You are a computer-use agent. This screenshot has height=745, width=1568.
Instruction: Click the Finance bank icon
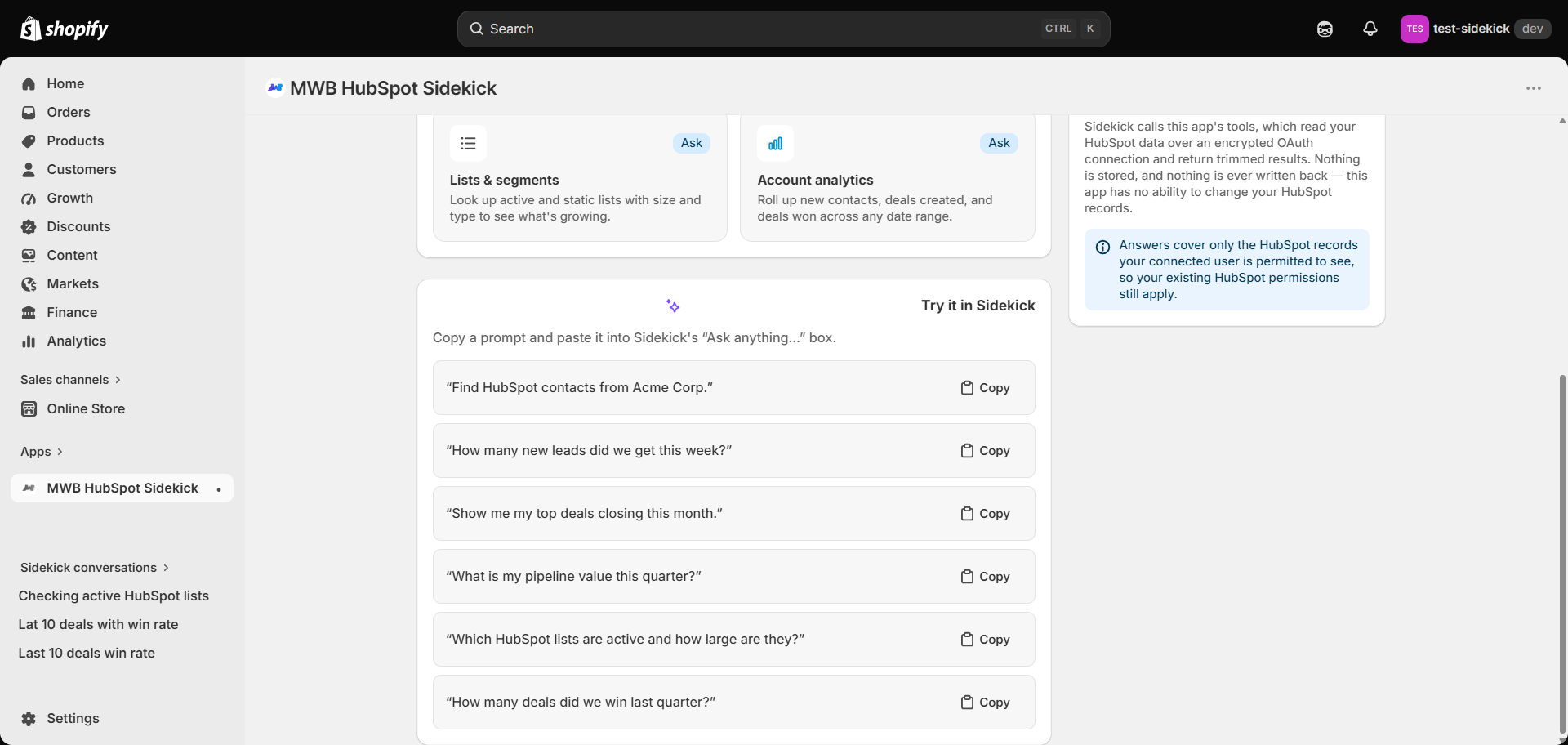(x=29, y=312)
